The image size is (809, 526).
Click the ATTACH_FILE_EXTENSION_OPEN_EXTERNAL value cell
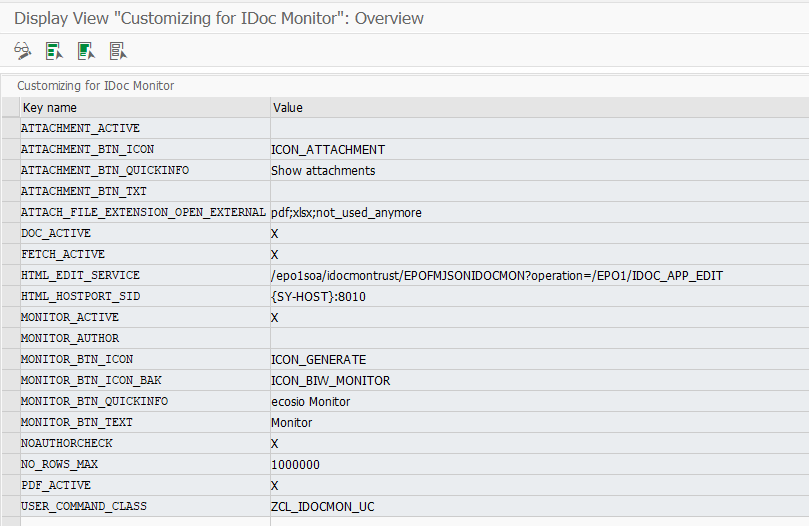tap(540, 213)
